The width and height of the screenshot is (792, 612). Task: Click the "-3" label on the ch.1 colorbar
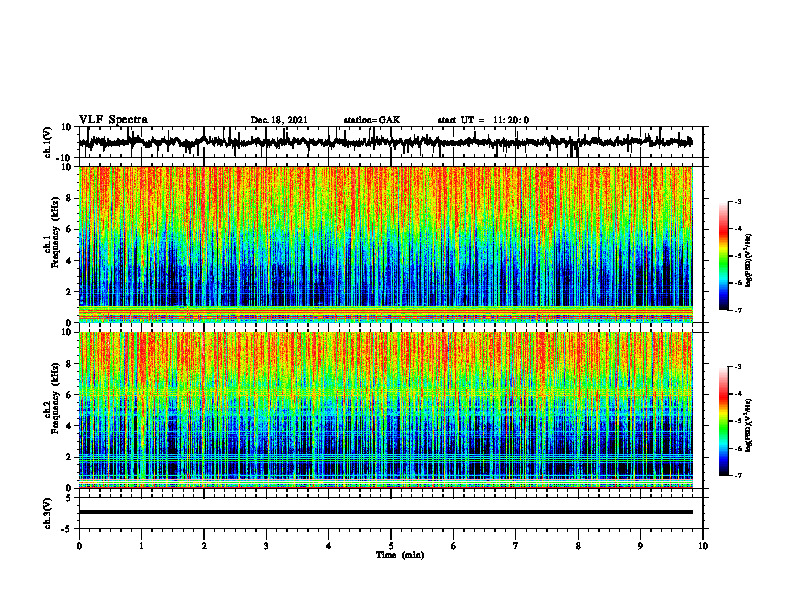click(738, 201)
